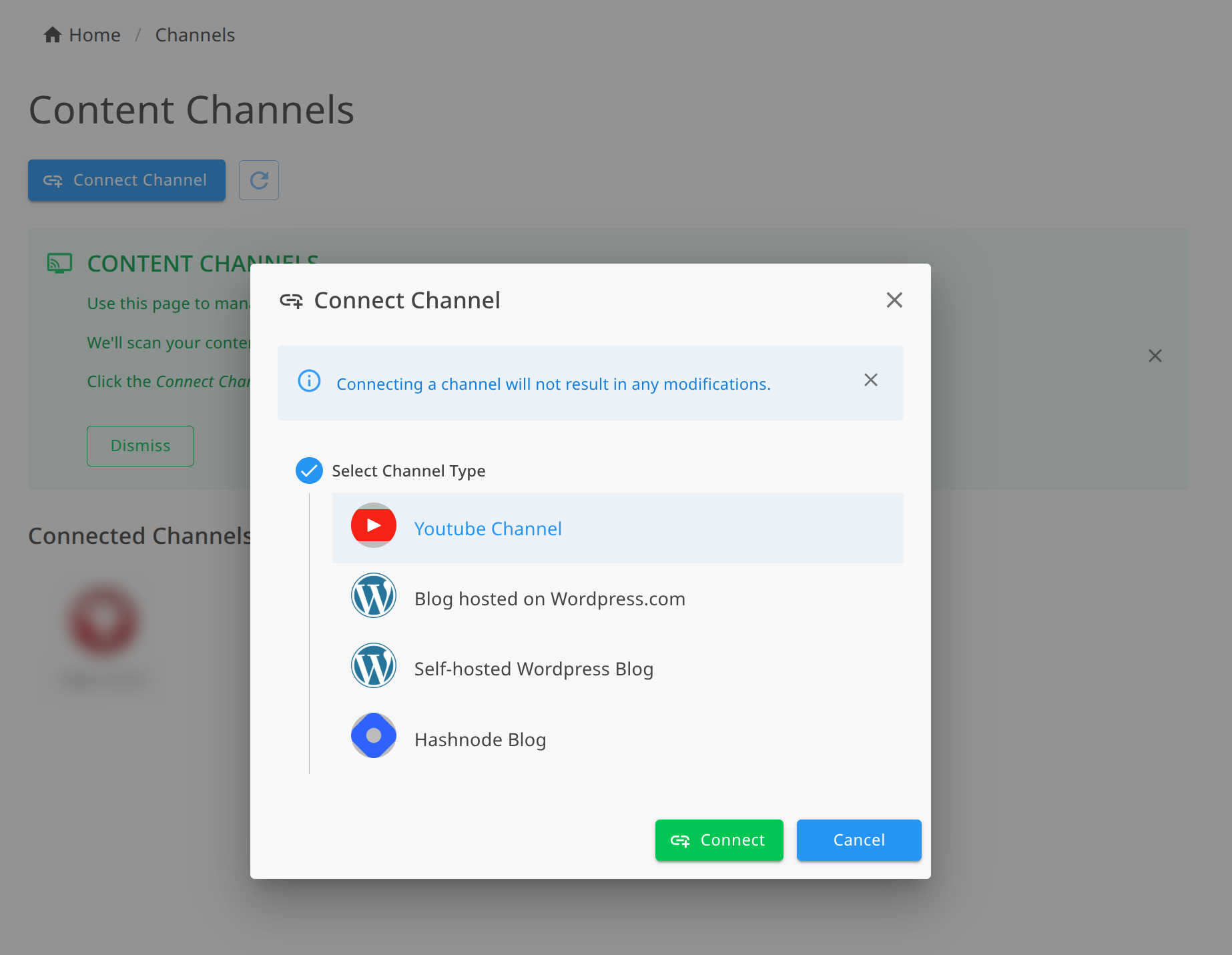The height and width of the screenshot is (955, 1232).
Task: Cancel the Connect Channel dialog
Action: tap(858, 840)
